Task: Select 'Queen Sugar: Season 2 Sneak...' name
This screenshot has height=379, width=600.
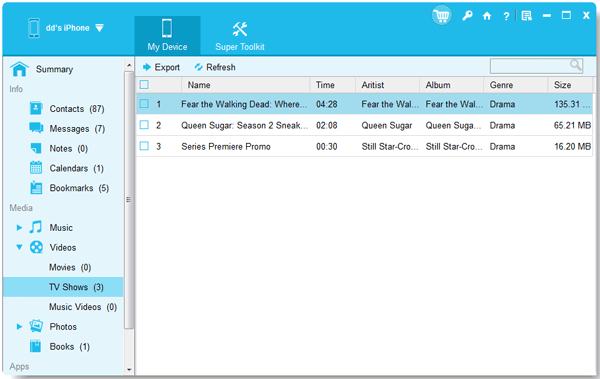Action: click(245, 126)
